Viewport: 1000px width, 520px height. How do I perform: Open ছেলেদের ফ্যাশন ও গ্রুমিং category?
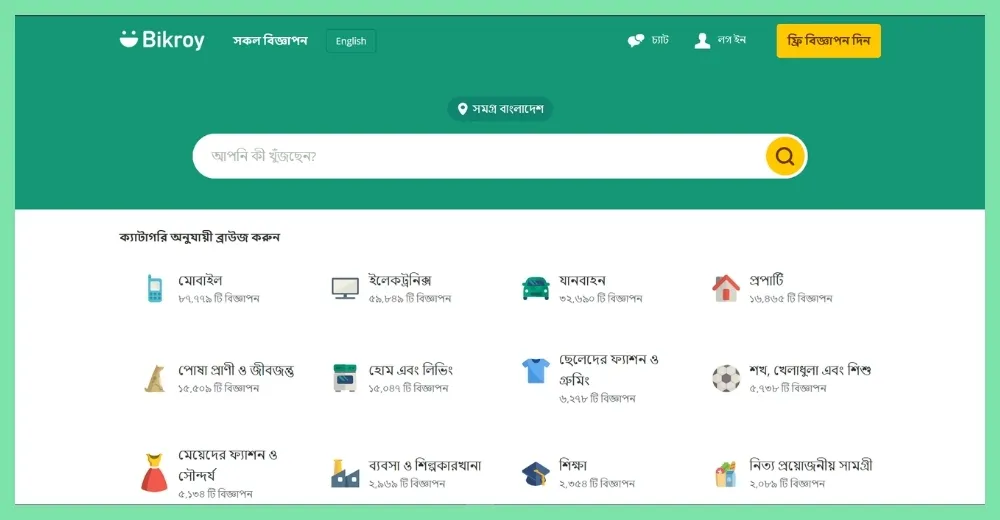[608, 369]
